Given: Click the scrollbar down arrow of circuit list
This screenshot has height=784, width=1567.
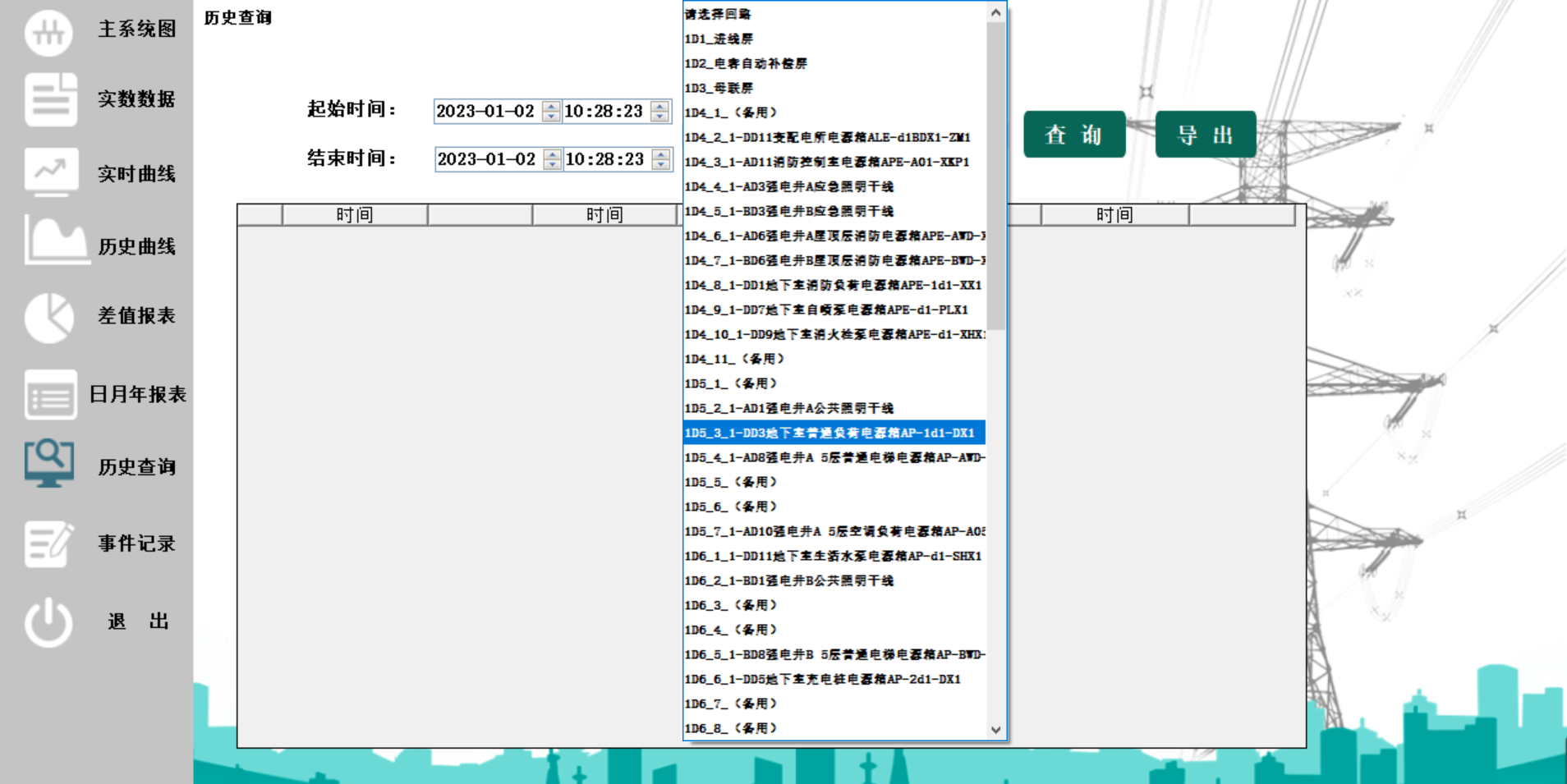Looking at the screenshot, I should [x=995, y=730].
